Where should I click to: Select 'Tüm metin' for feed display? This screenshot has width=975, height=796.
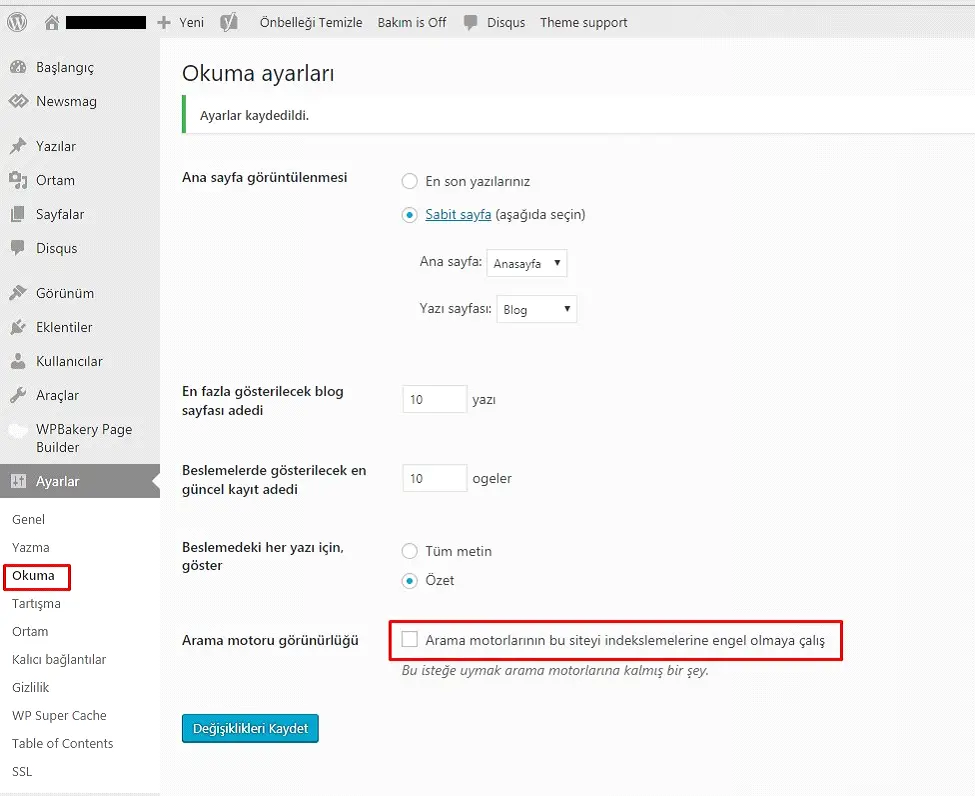pos(409,551)
